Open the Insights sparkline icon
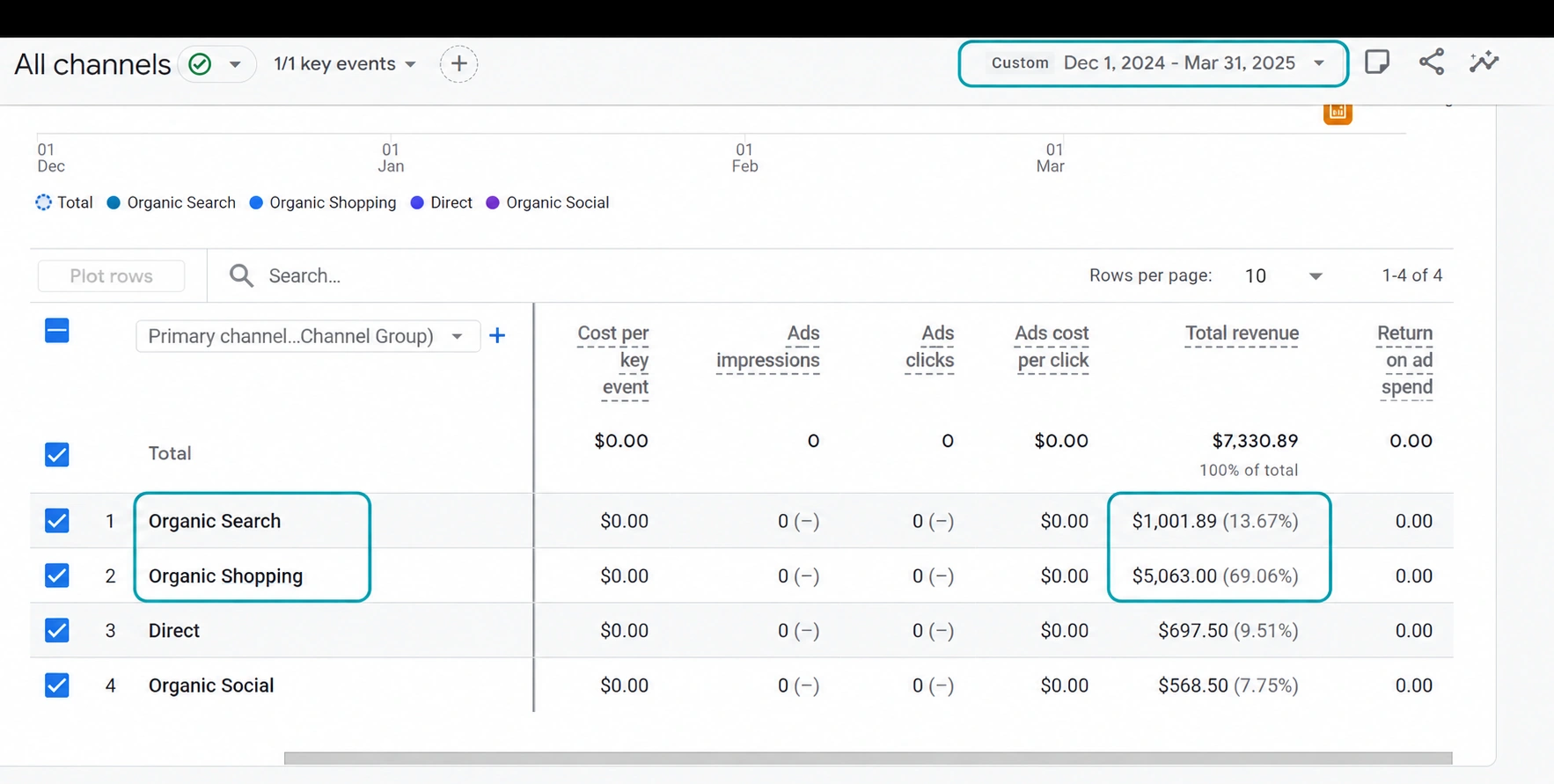Viewport: 1554px width, 784px height. 1484,62
